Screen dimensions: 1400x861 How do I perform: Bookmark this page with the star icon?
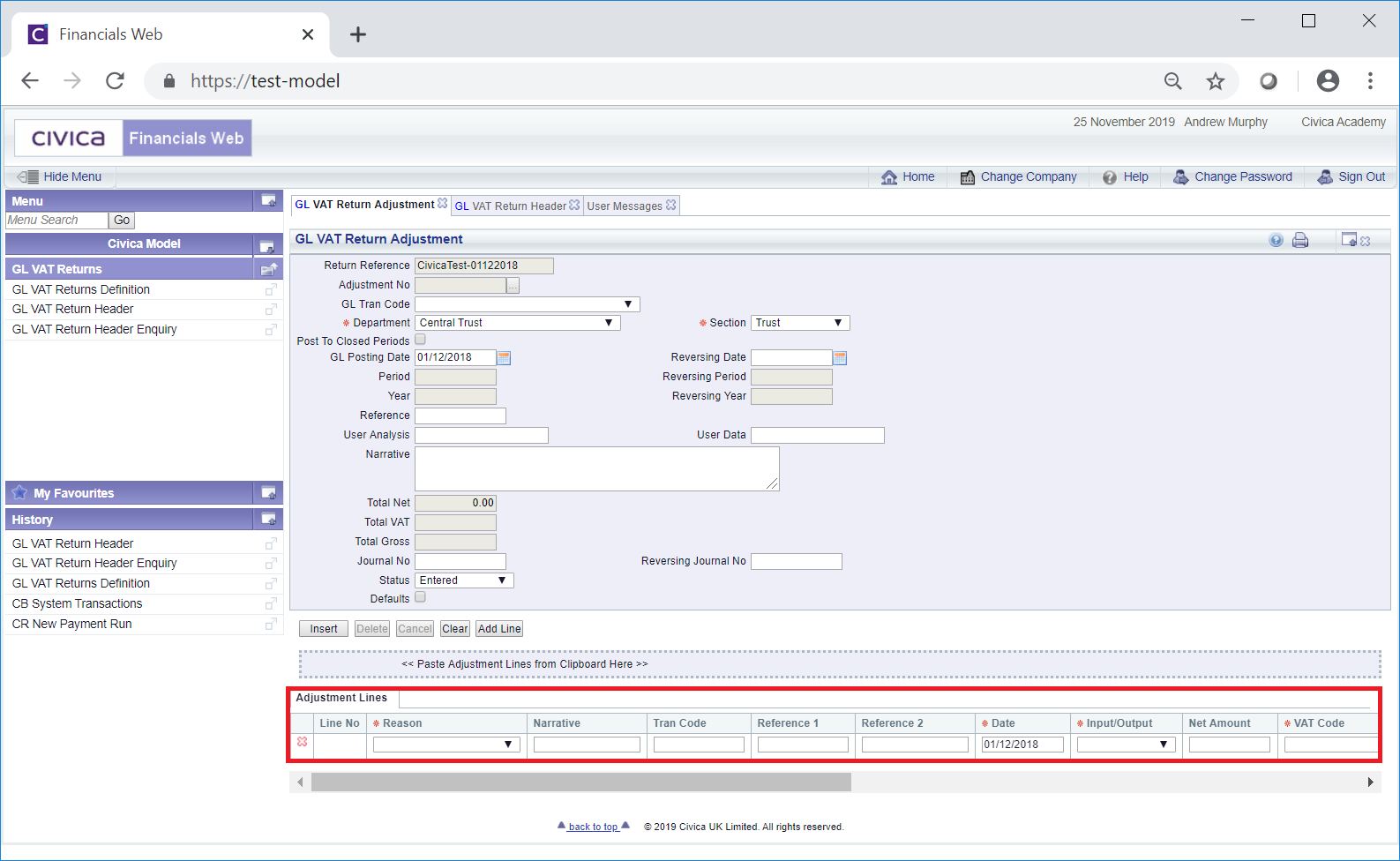[1216, 81]
